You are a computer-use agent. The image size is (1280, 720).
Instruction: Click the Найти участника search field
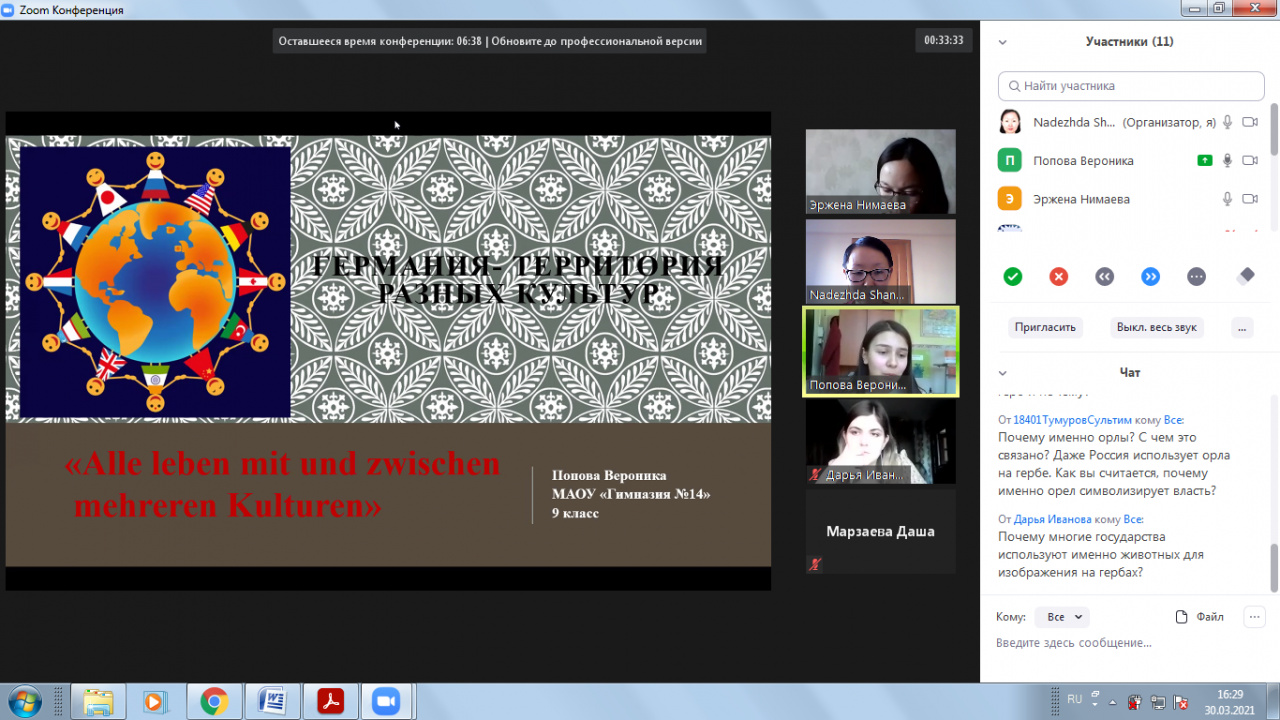point(1130,86)
